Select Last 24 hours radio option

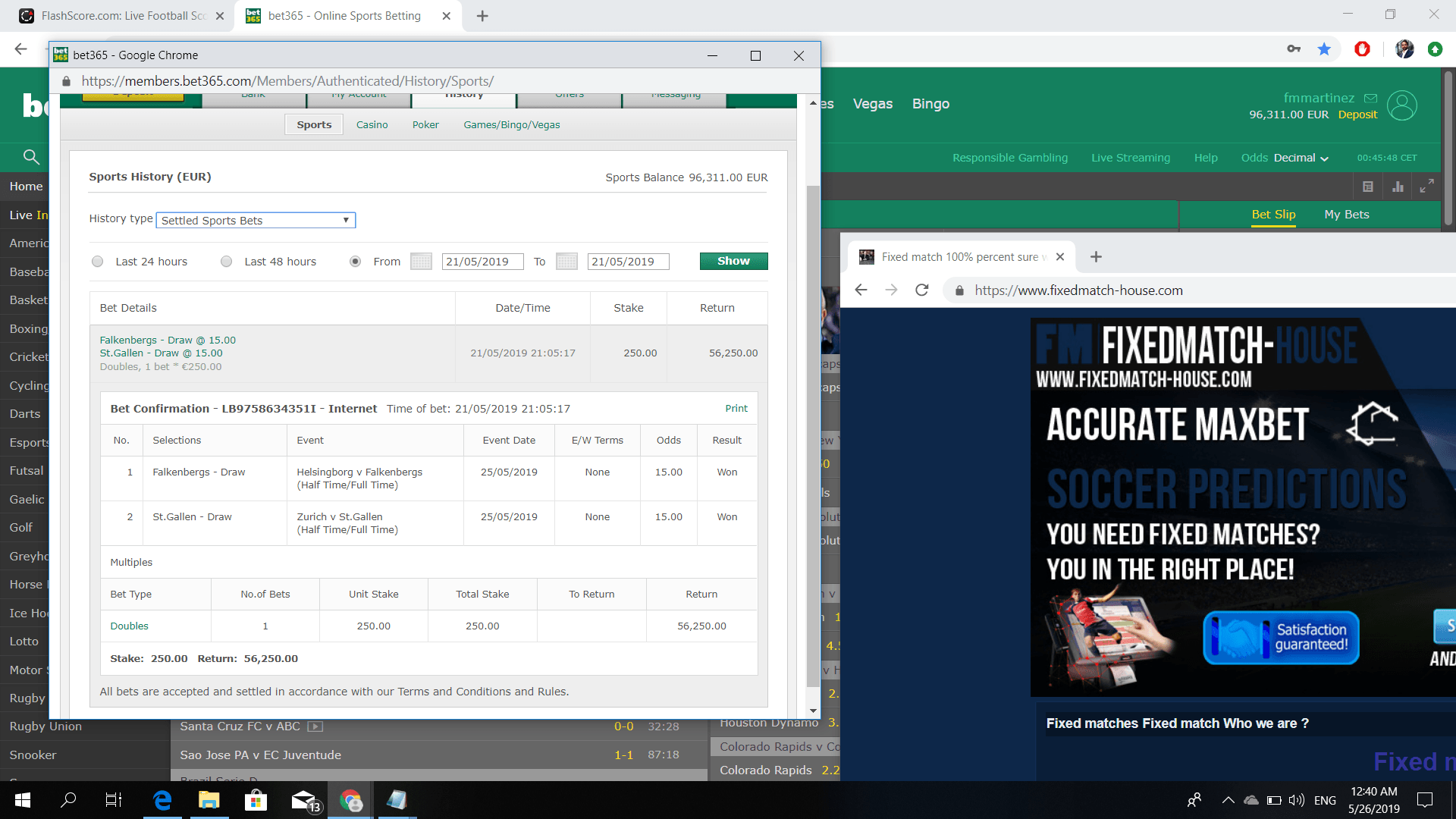97,262
